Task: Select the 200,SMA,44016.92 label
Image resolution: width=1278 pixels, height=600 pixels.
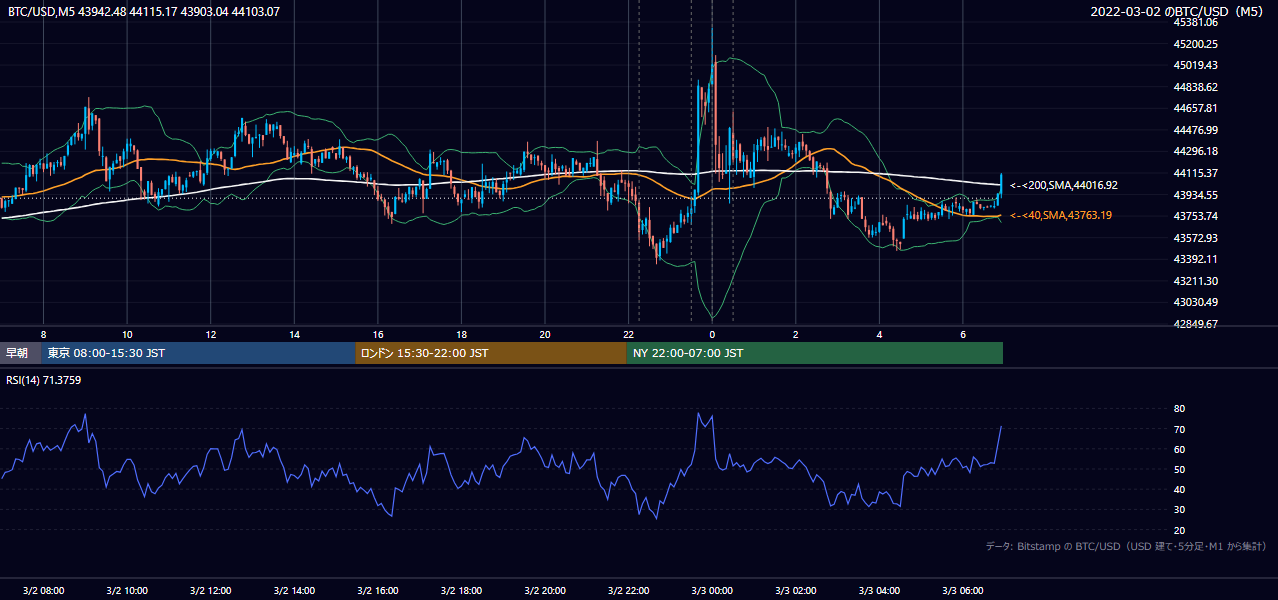Action: point(1064,185)
